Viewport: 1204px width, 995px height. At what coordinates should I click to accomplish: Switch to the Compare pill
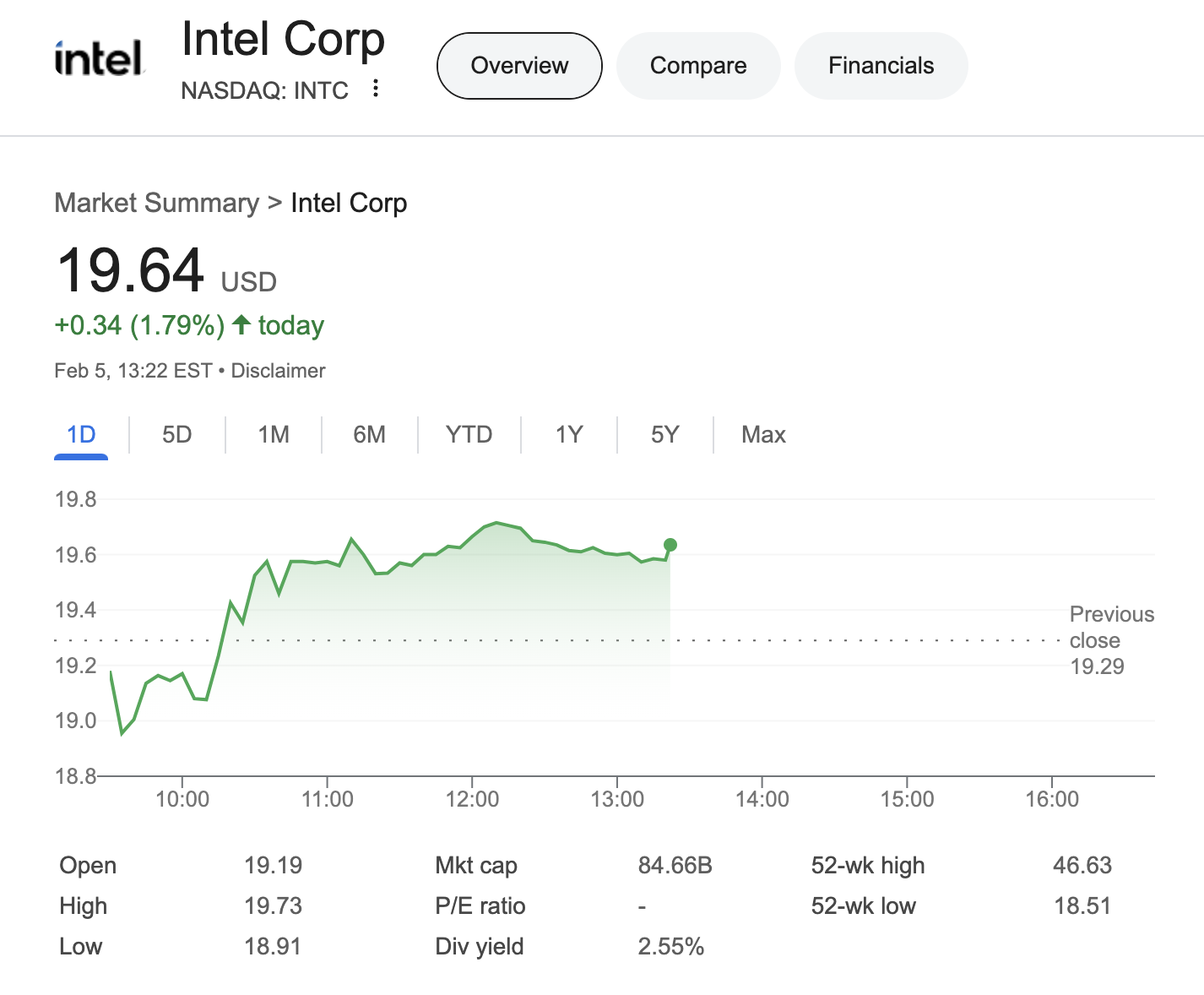pyautogui.click(x=698, y=66)
